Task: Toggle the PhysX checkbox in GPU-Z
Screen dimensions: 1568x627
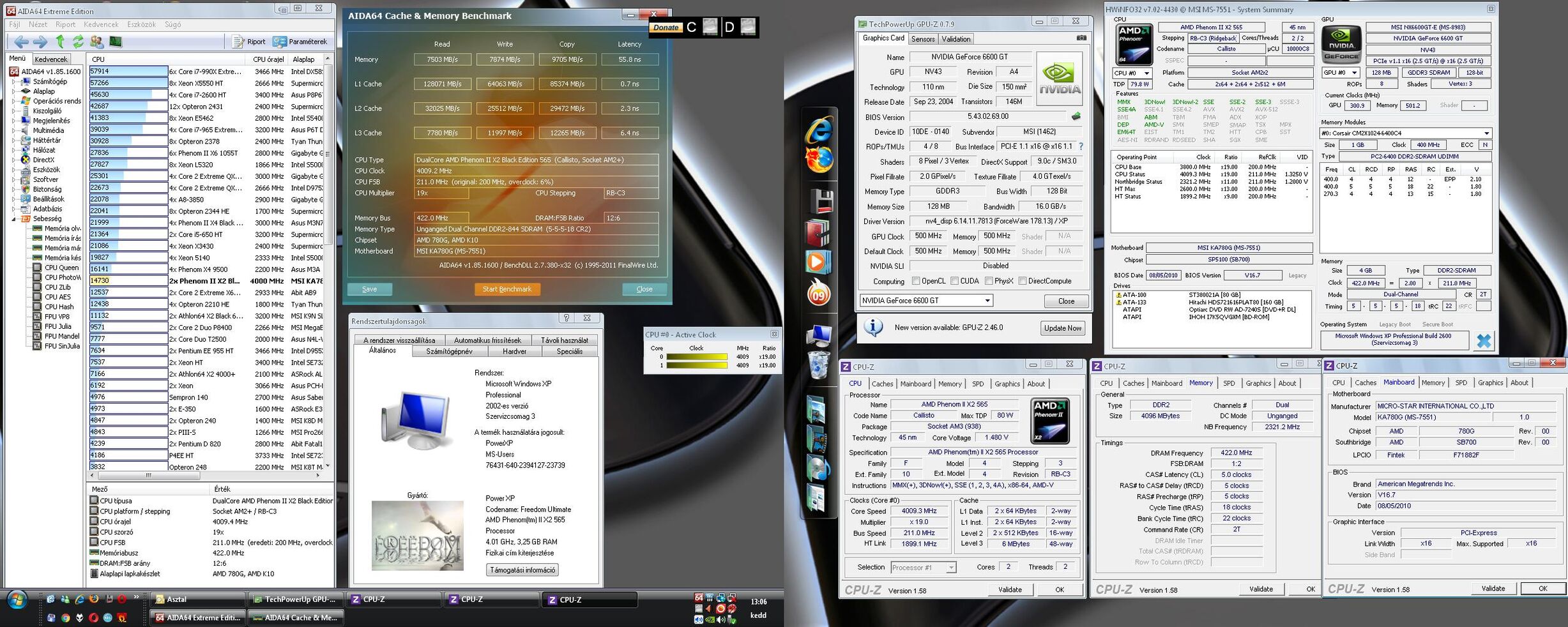Action: point(989,281)
